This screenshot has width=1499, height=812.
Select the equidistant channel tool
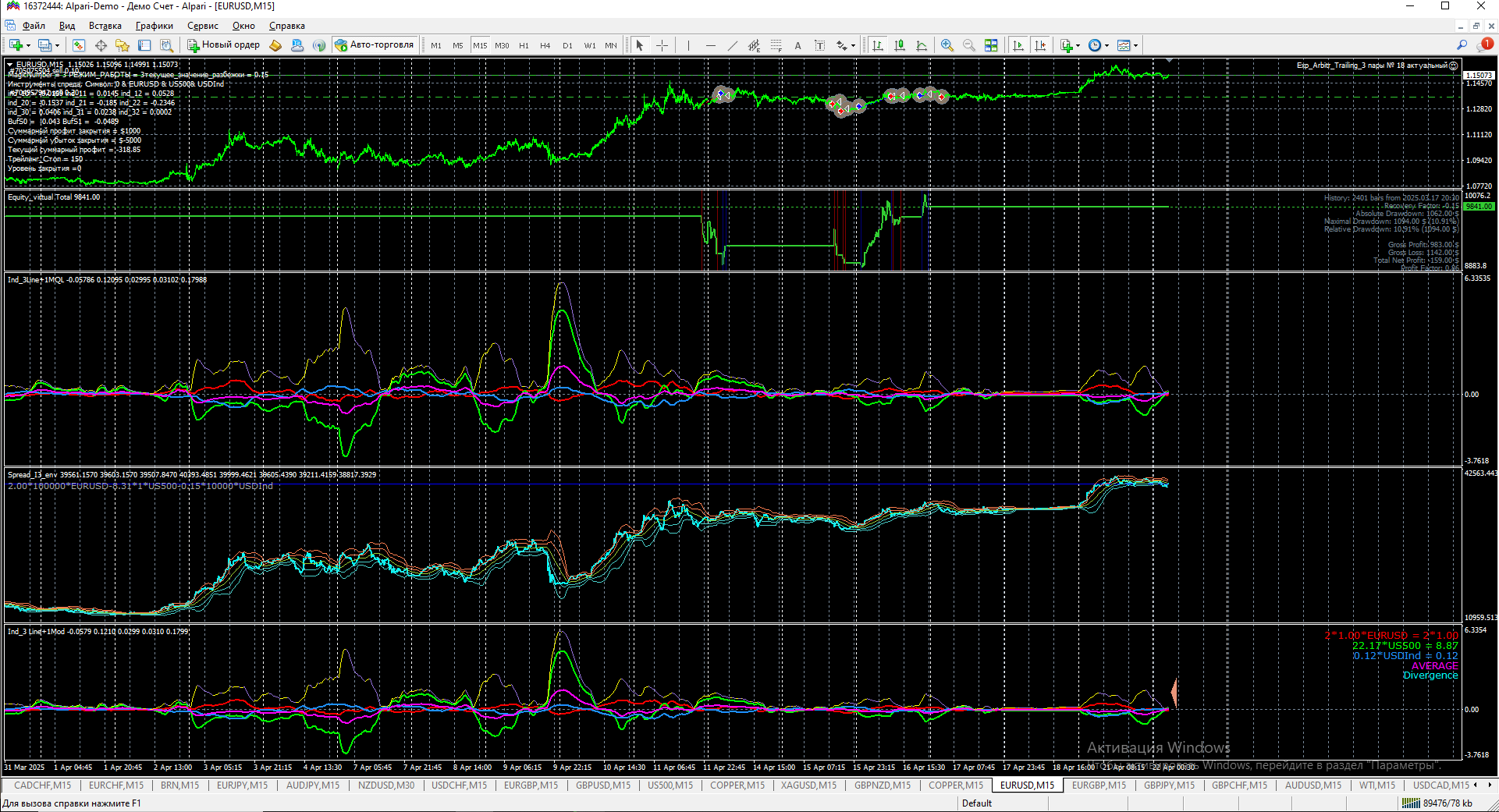coord(754,45)
